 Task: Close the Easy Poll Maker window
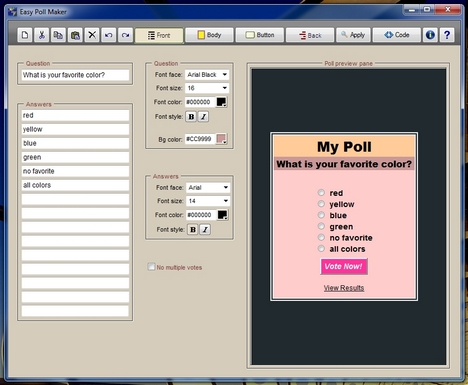pos(448,10)
